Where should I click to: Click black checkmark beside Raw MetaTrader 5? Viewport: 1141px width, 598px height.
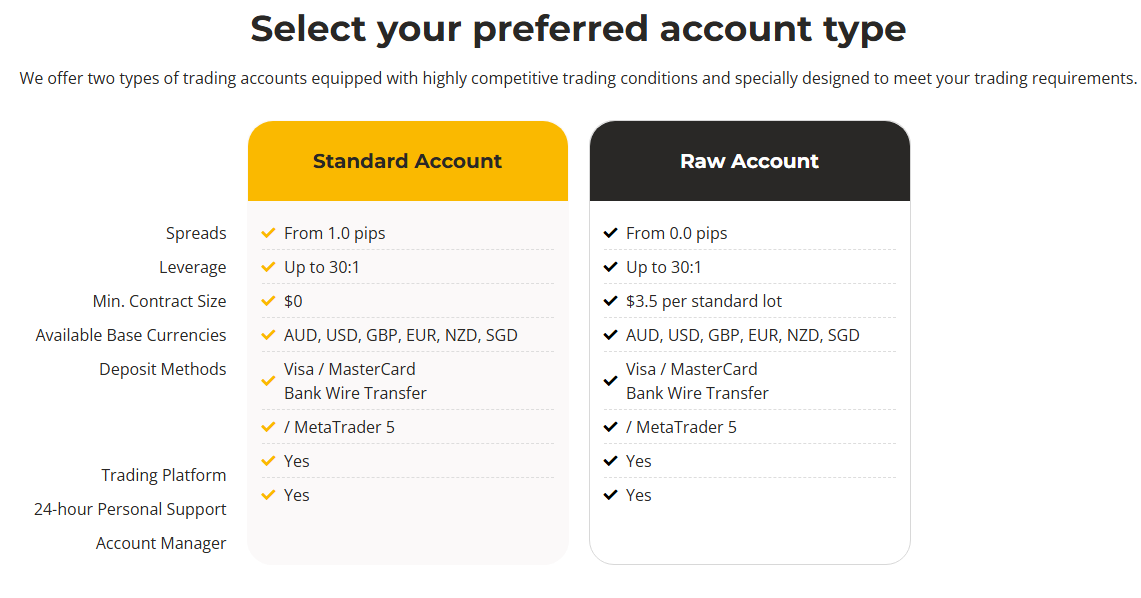(x=611, y=427)
